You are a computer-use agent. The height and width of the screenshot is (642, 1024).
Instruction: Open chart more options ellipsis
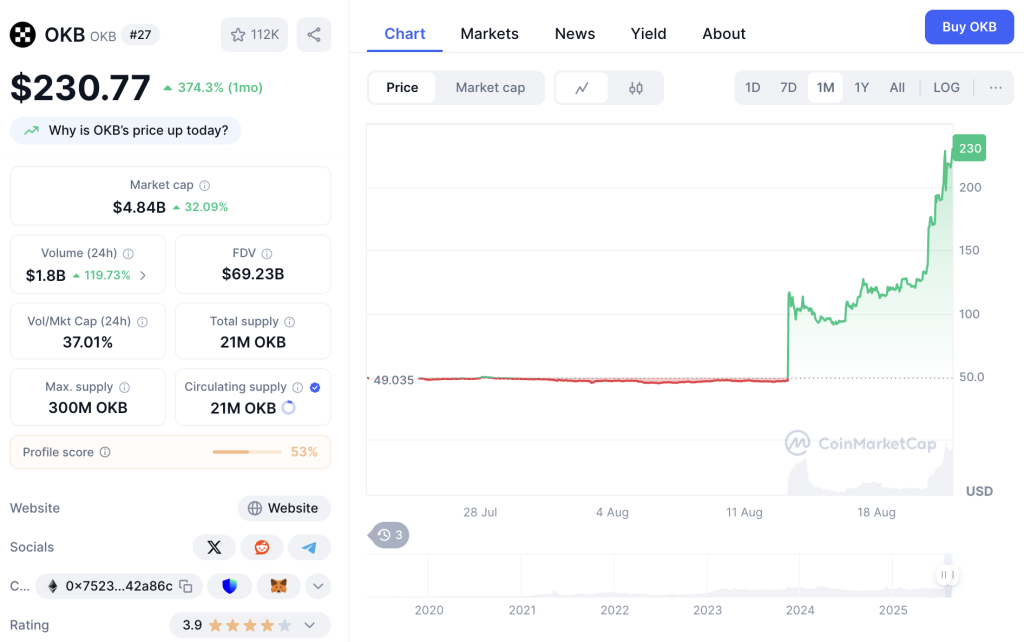tap(995, 88)
